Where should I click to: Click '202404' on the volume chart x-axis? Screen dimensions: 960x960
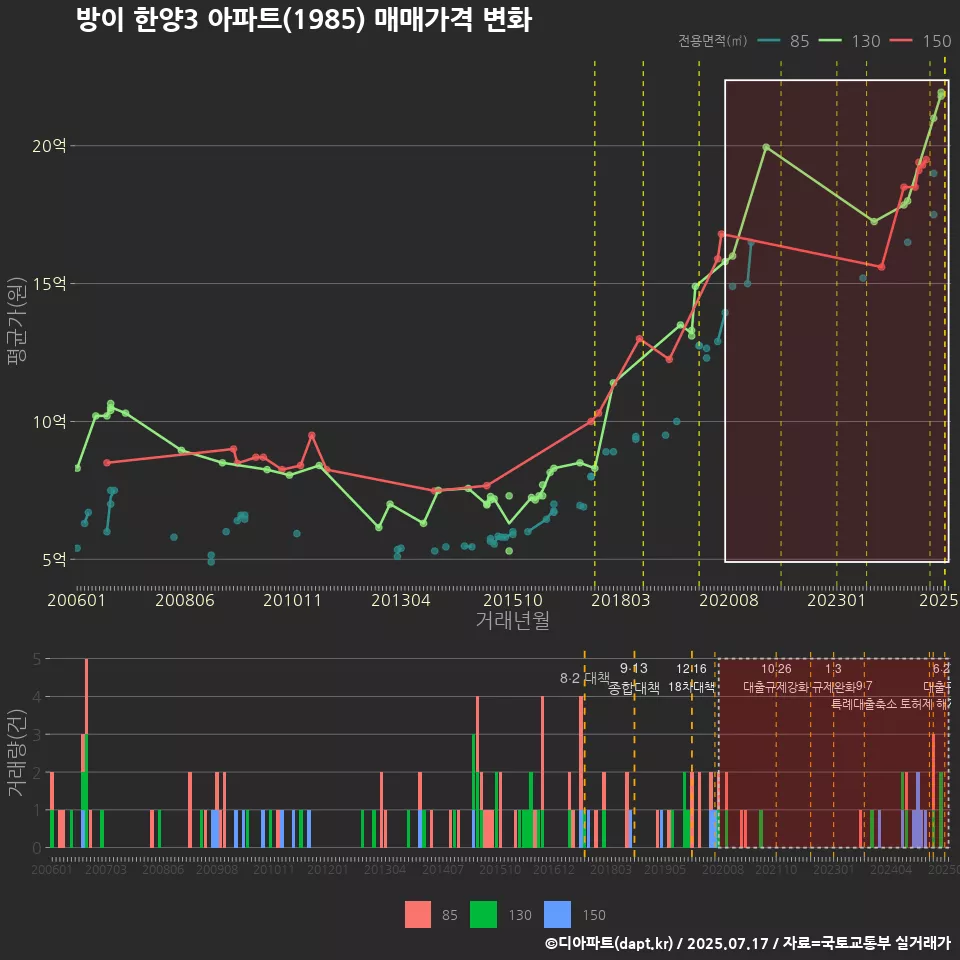[x=891, y=869]
